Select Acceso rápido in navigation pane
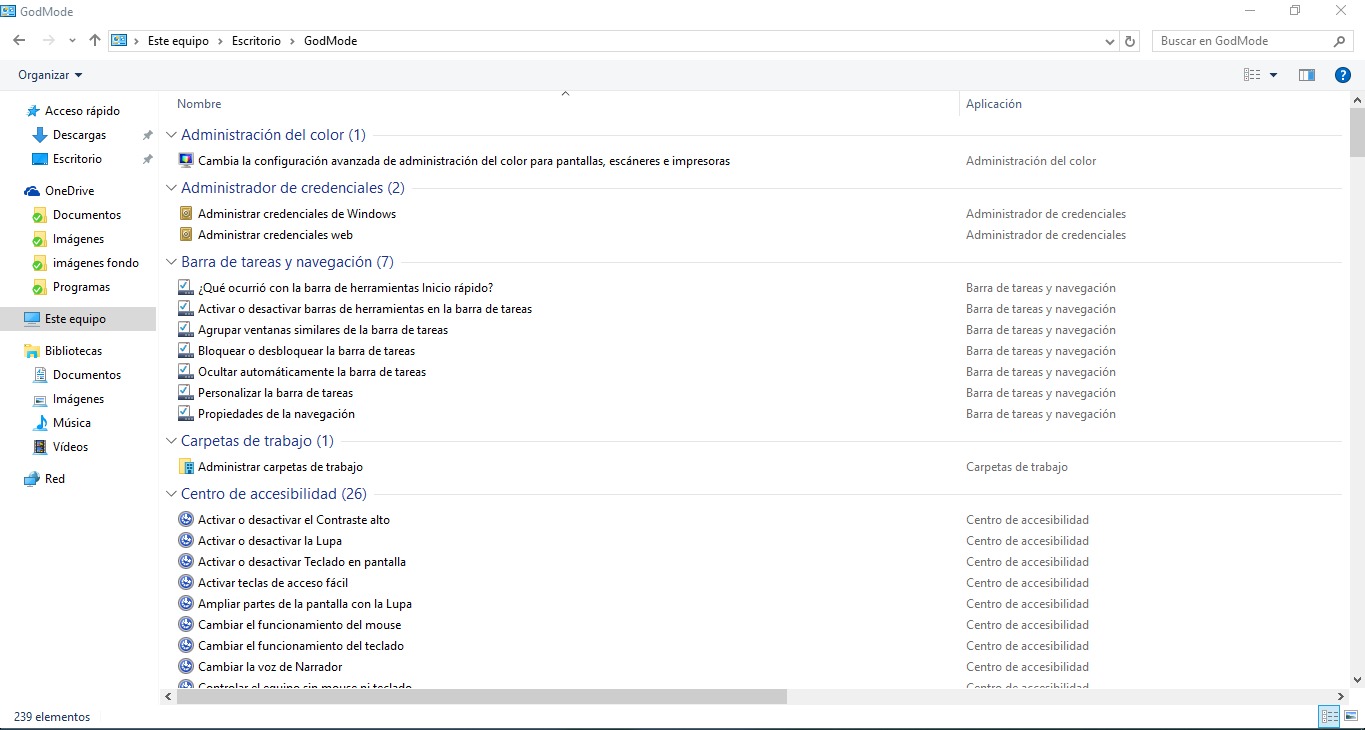 click(x=82, y=111)
